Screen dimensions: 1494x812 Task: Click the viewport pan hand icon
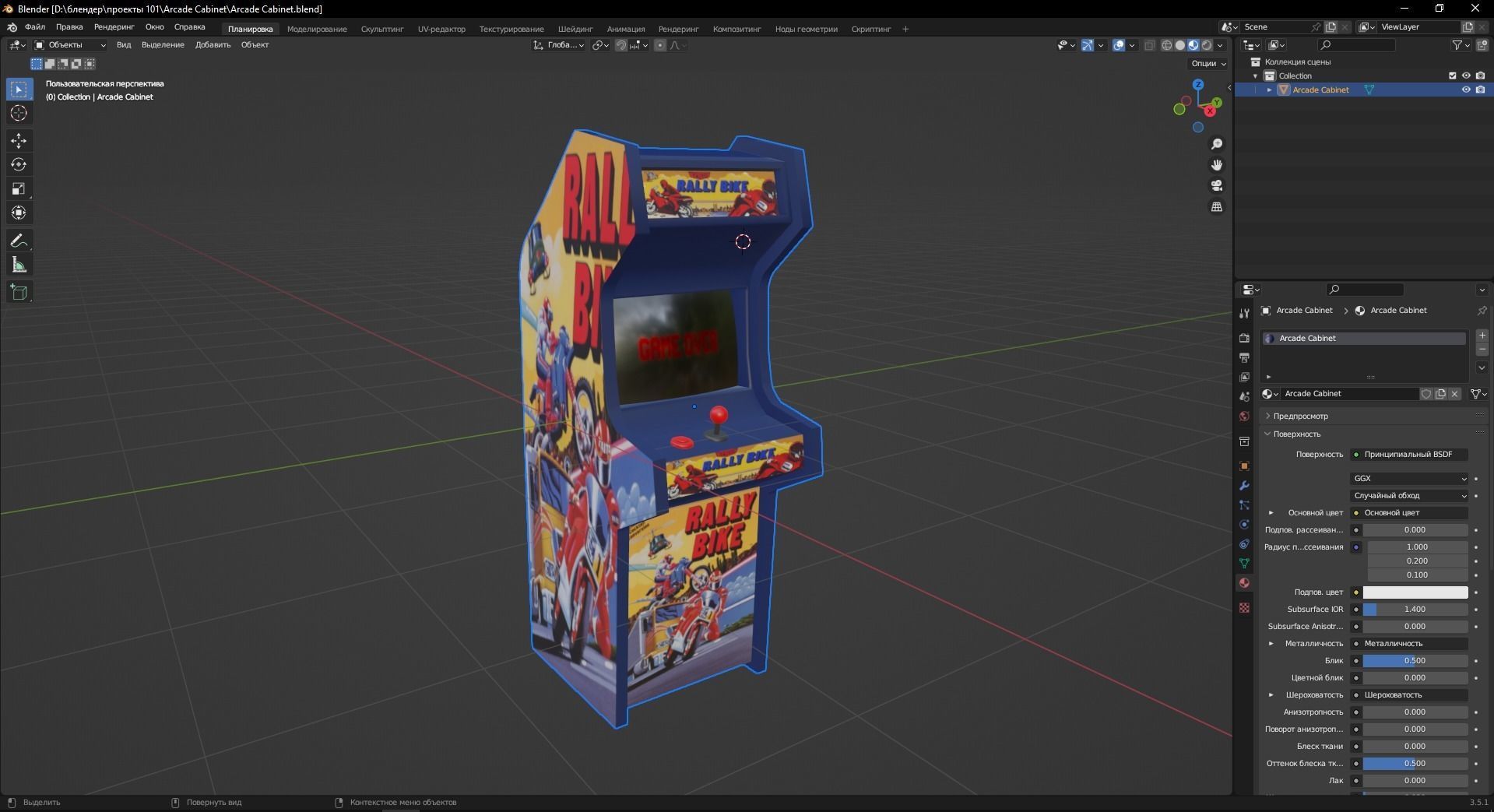click(x=1217, y=165)
